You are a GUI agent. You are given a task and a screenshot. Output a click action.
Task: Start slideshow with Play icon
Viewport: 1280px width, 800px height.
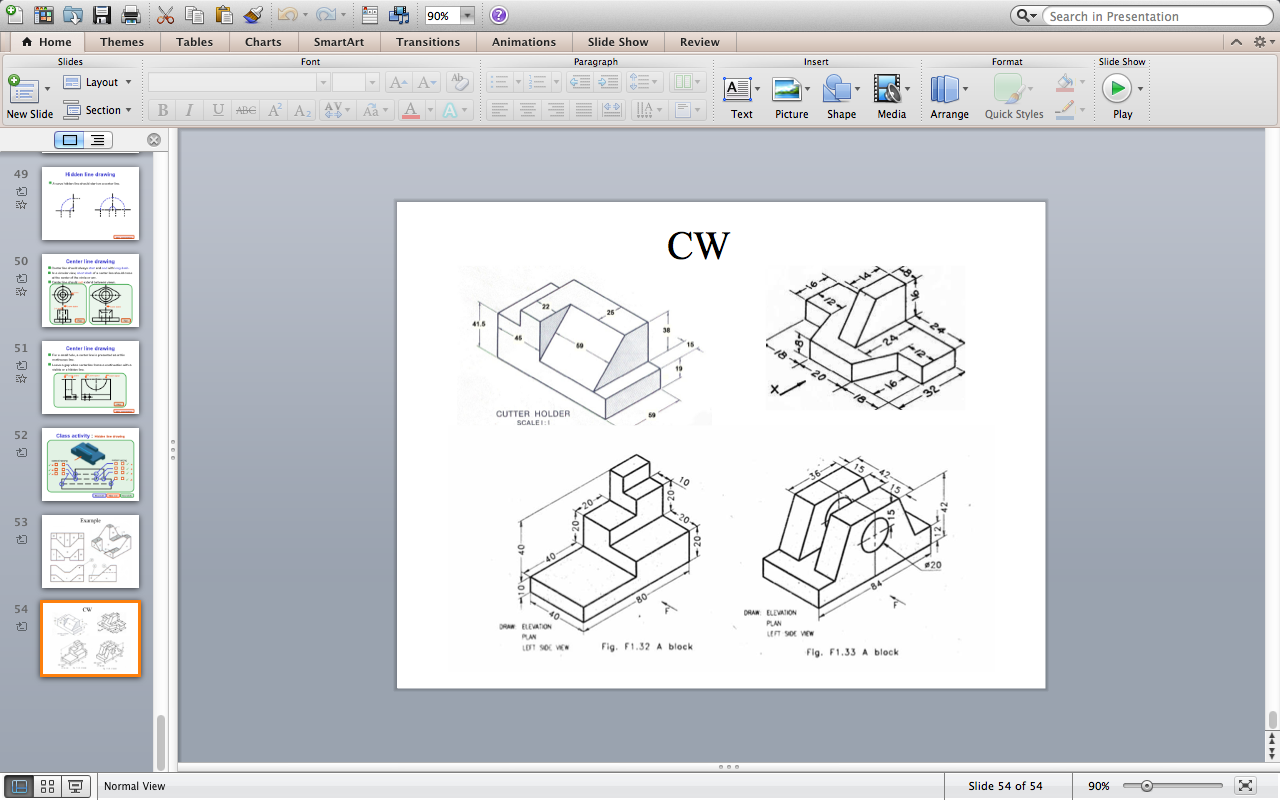tap(1117, 90)
